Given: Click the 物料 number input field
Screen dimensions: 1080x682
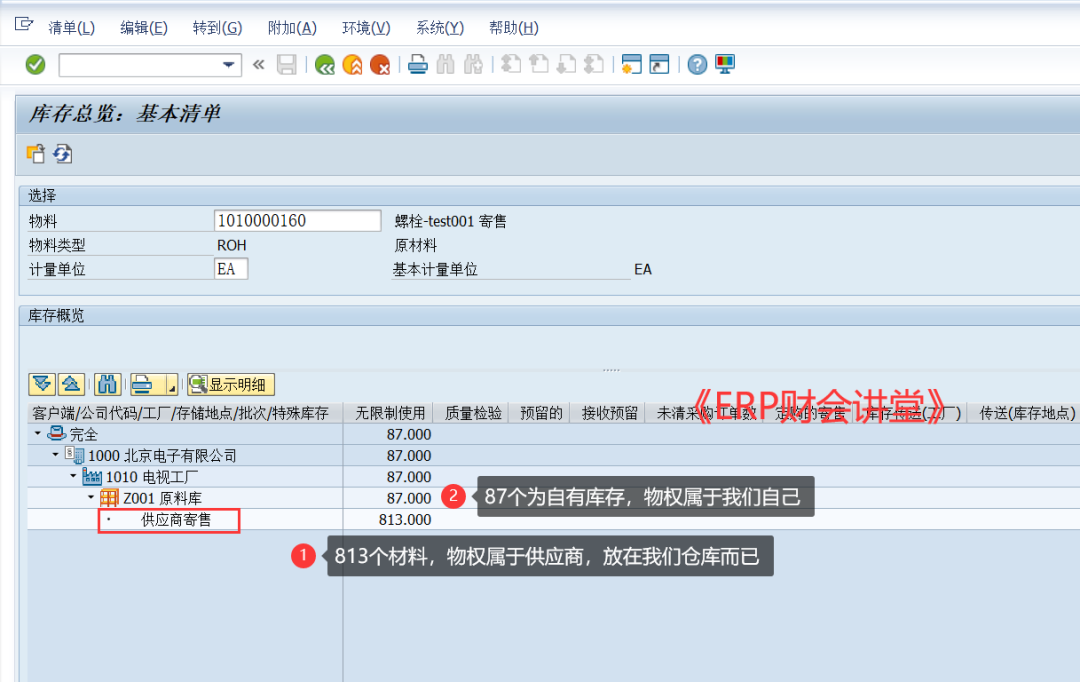Looking at the screenshot, I should [297, 221].
